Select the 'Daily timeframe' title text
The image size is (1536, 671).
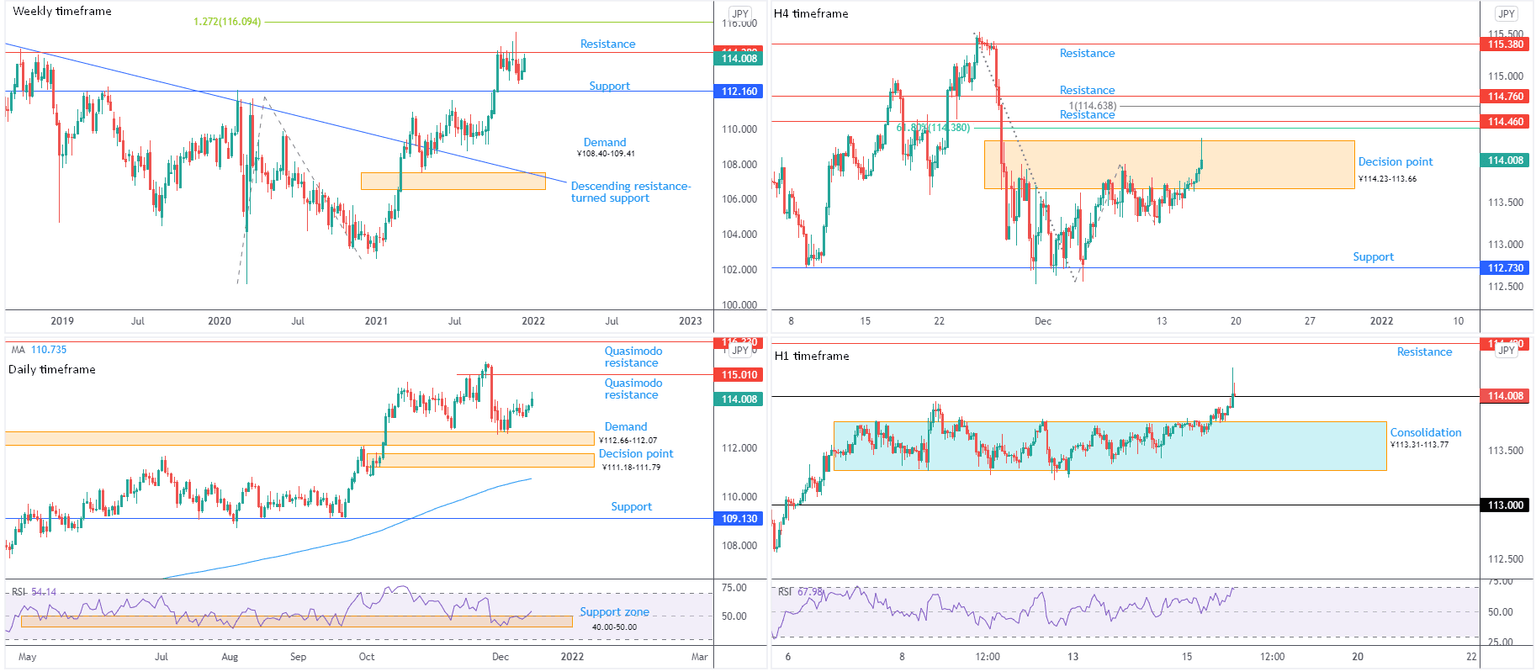click(x=52, y=369)
